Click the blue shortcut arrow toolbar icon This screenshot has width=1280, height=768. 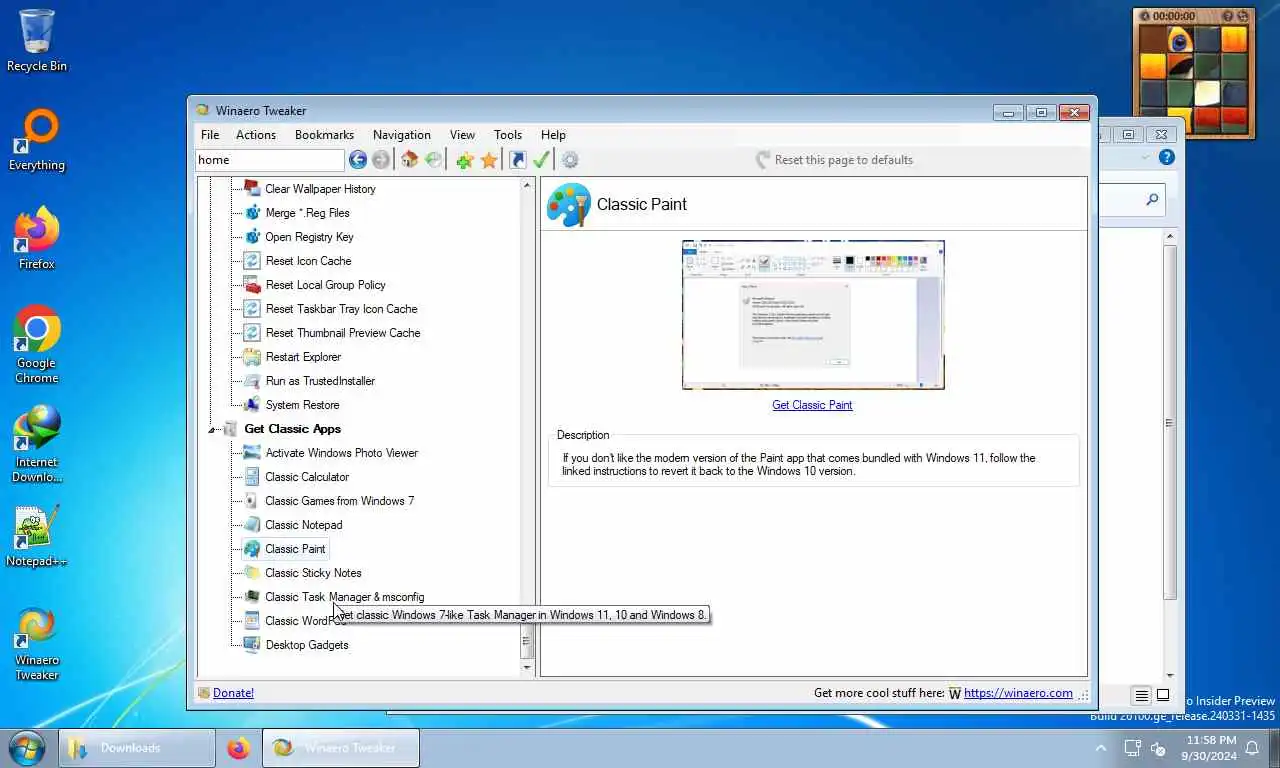point(517,160)
